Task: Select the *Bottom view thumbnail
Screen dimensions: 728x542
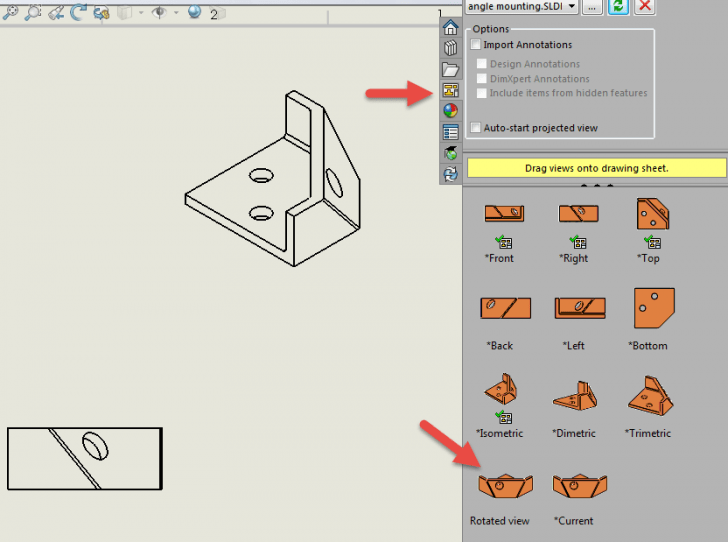Action: click(654, 308)
